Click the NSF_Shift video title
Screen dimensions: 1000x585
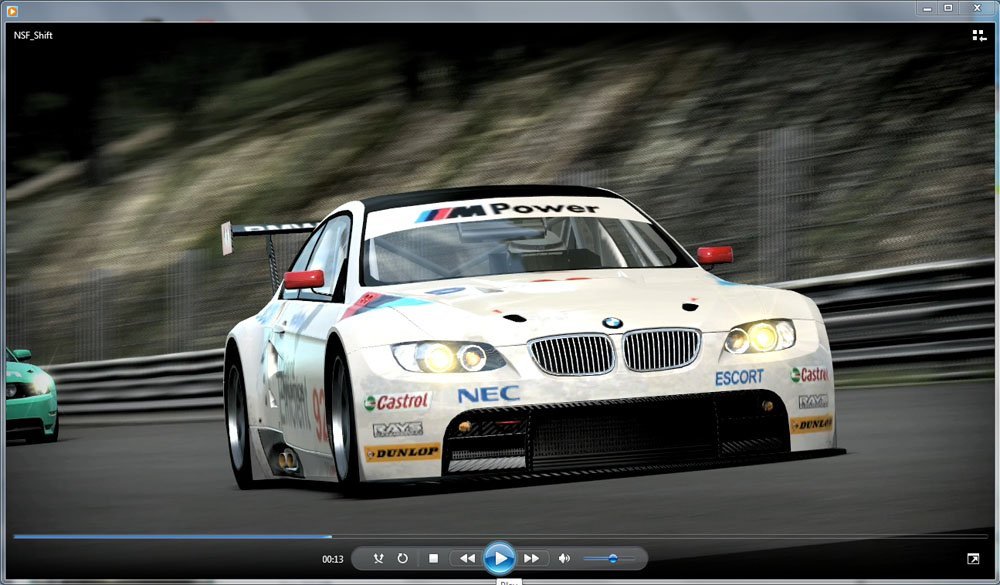[33, 35]
